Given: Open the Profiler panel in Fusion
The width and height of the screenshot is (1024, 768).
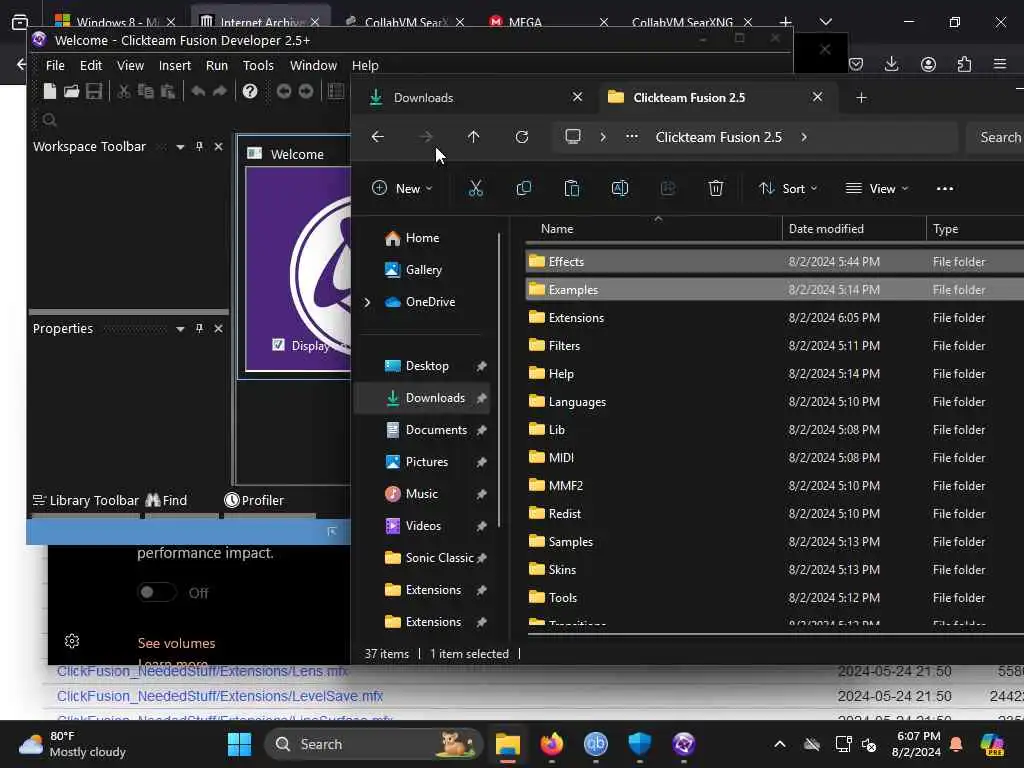Looking at the screenshot, I should tap(254, 500).
